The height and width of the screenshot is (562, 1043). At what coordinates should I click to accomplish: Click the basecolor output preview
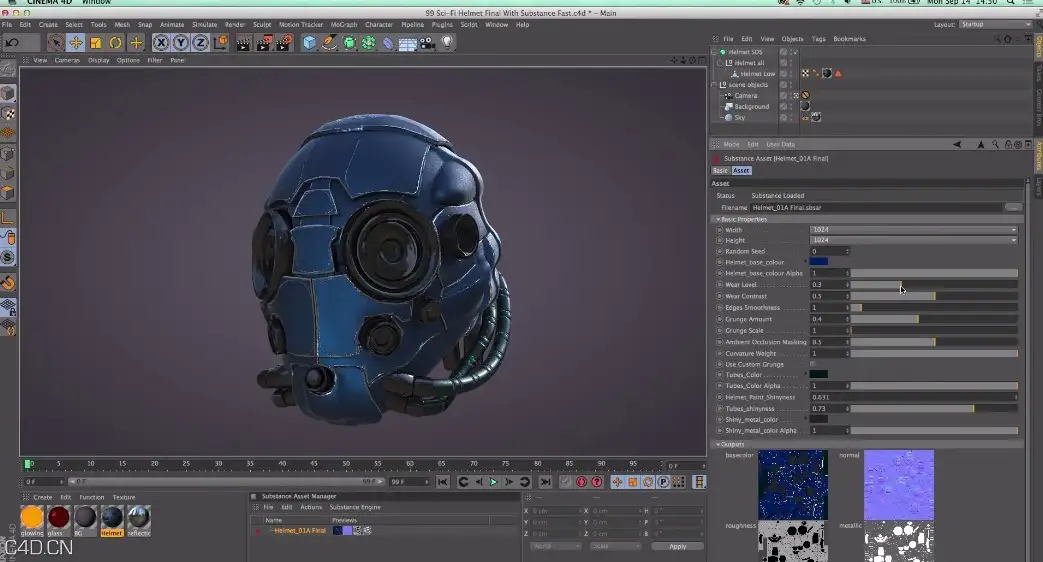[x=793, y=485]
